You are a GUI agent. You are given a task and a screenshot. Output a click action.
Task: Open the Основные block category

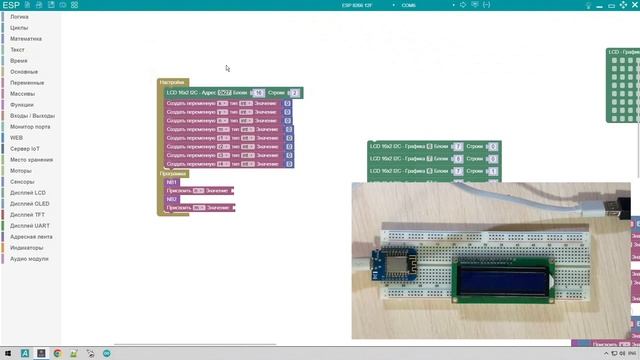pyautogui.click(x=24, y=72)
